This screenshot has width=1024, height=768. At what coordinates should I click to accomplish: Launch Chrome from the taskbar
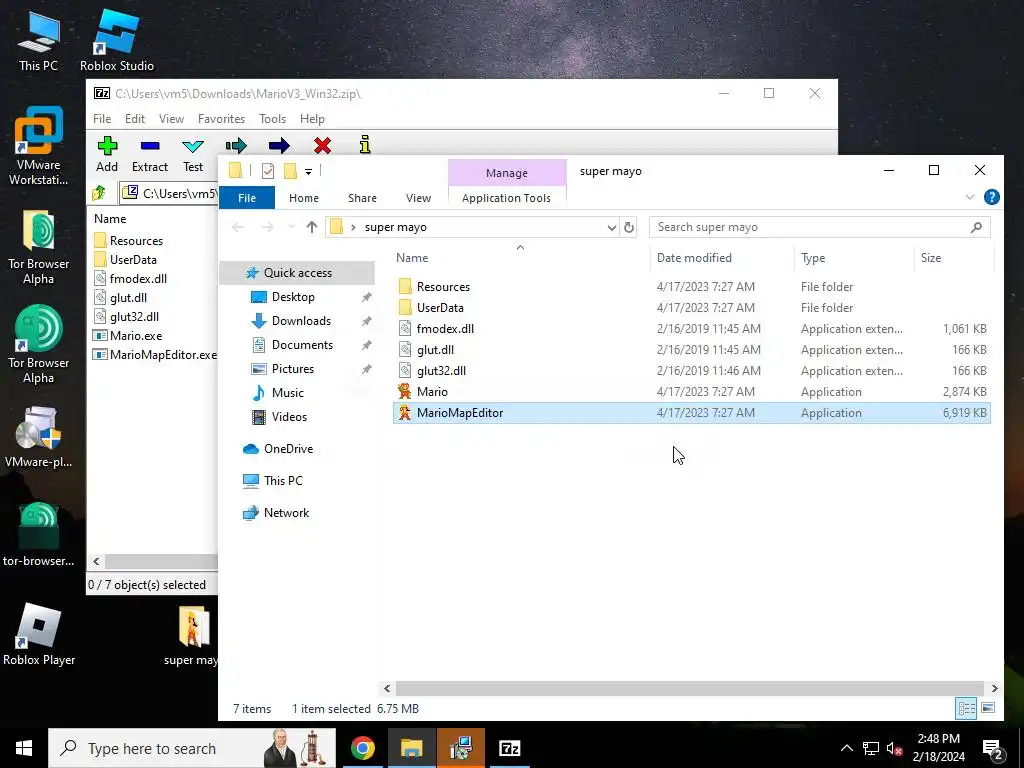[x=362, y=748]
